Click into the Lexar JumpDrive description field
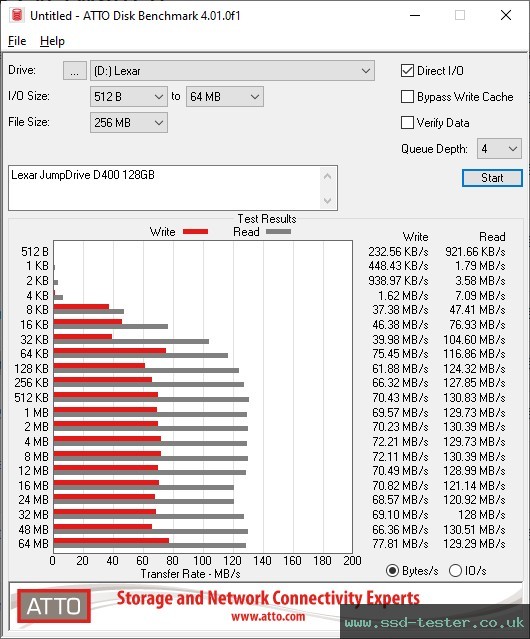Image resolution: width=530 pixels, height=639 pixels. [165, 188]
